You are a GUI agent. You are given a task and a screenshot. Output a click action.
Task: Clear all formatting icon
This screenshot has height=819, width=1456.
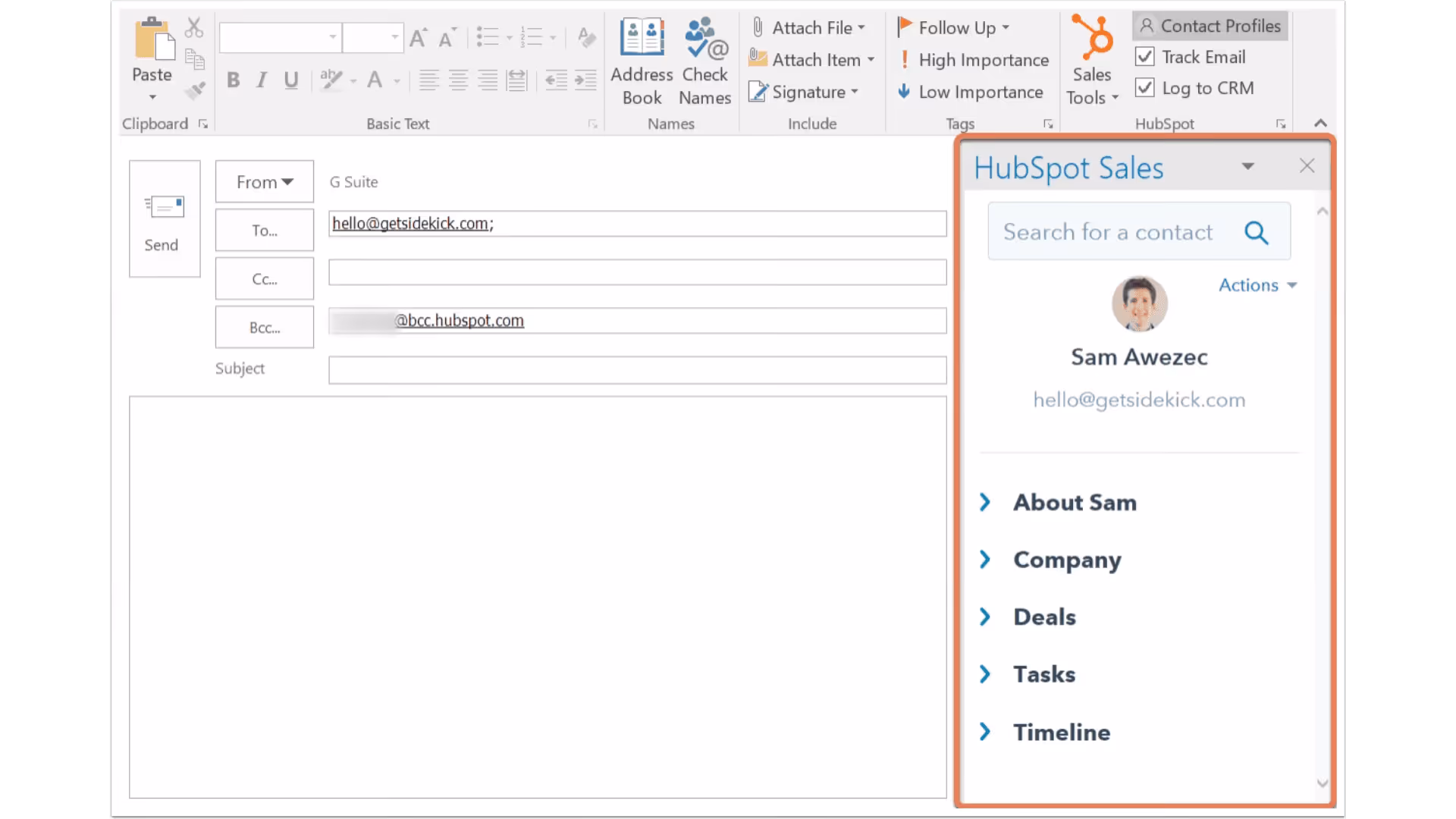[586, 37]
